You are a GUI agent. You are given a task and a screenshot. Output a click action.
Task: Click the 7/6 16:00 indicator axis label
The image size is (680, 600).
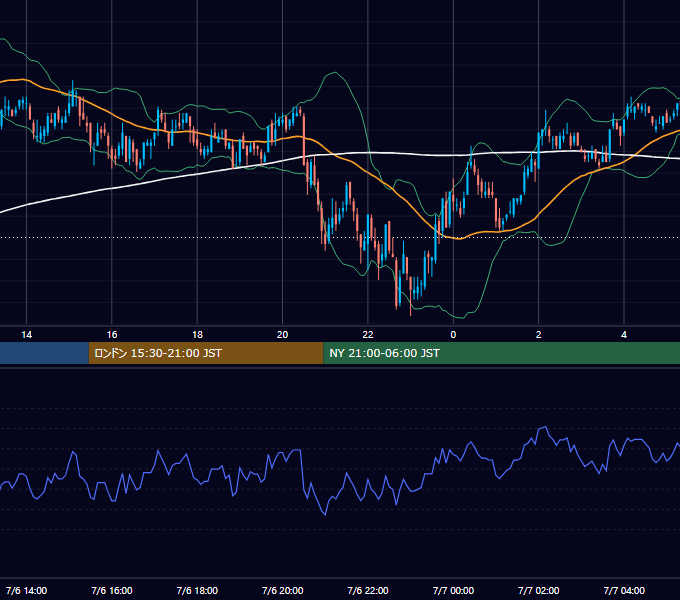(x=112, y=590)
